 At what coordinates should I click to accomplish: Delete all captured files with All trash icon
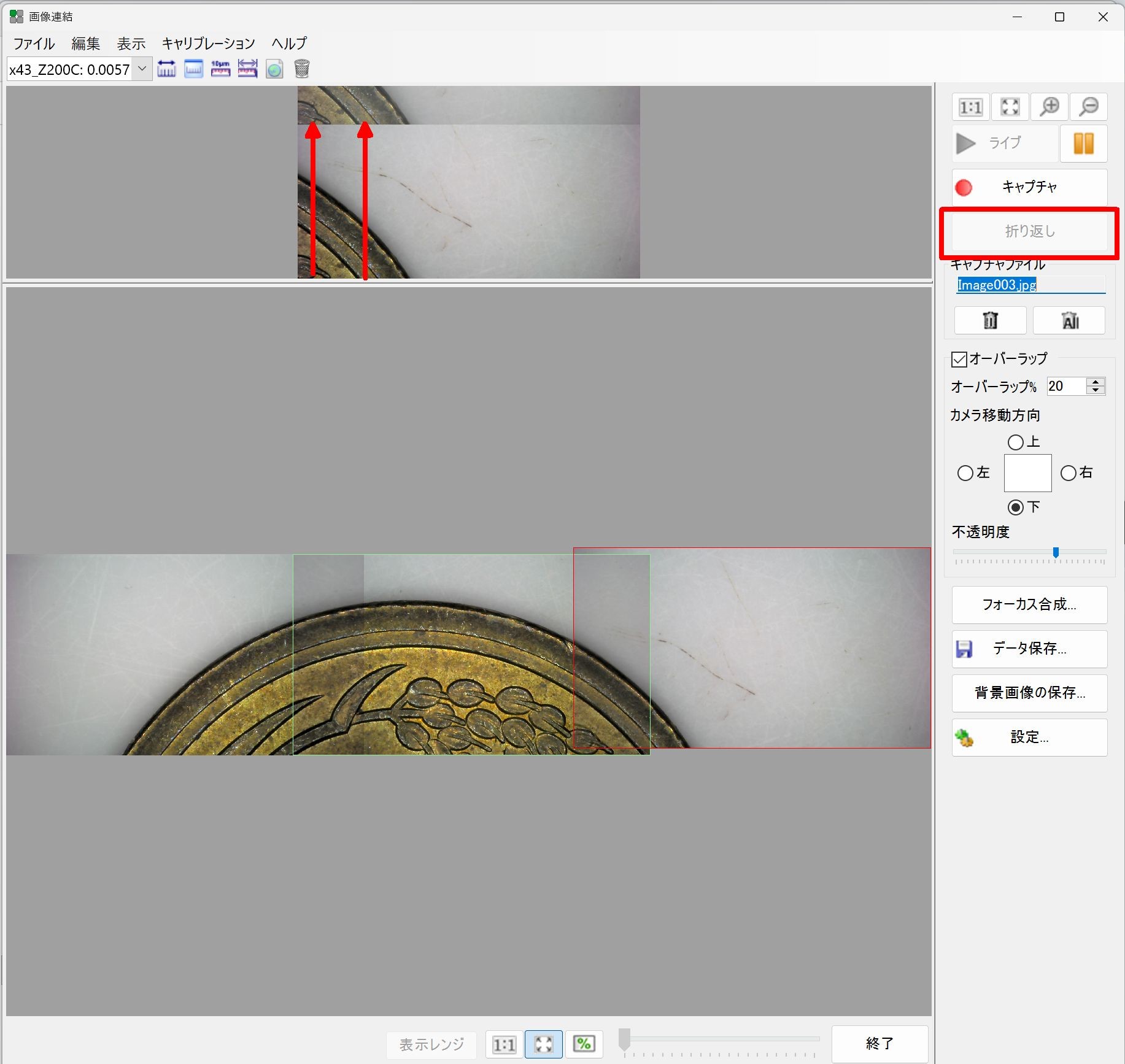(x=1069, y=320)
